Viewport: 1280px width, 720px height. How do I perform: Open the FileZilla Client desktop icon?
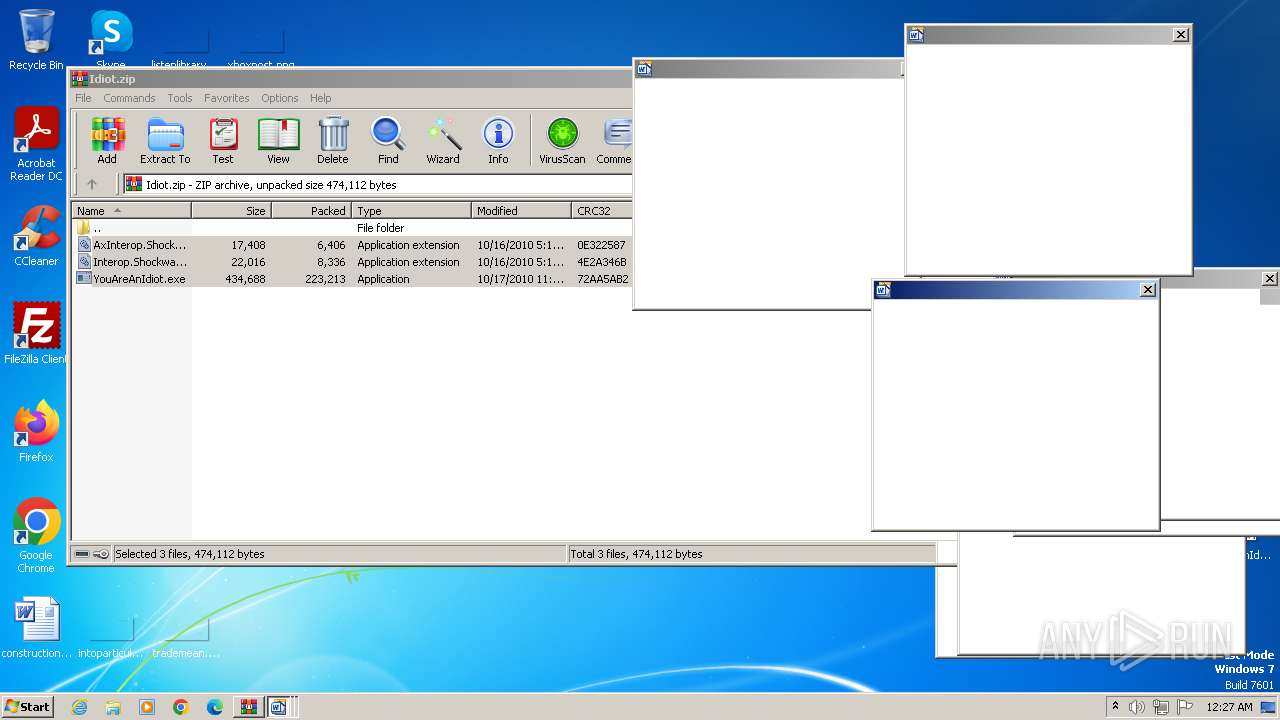[36, 334]
